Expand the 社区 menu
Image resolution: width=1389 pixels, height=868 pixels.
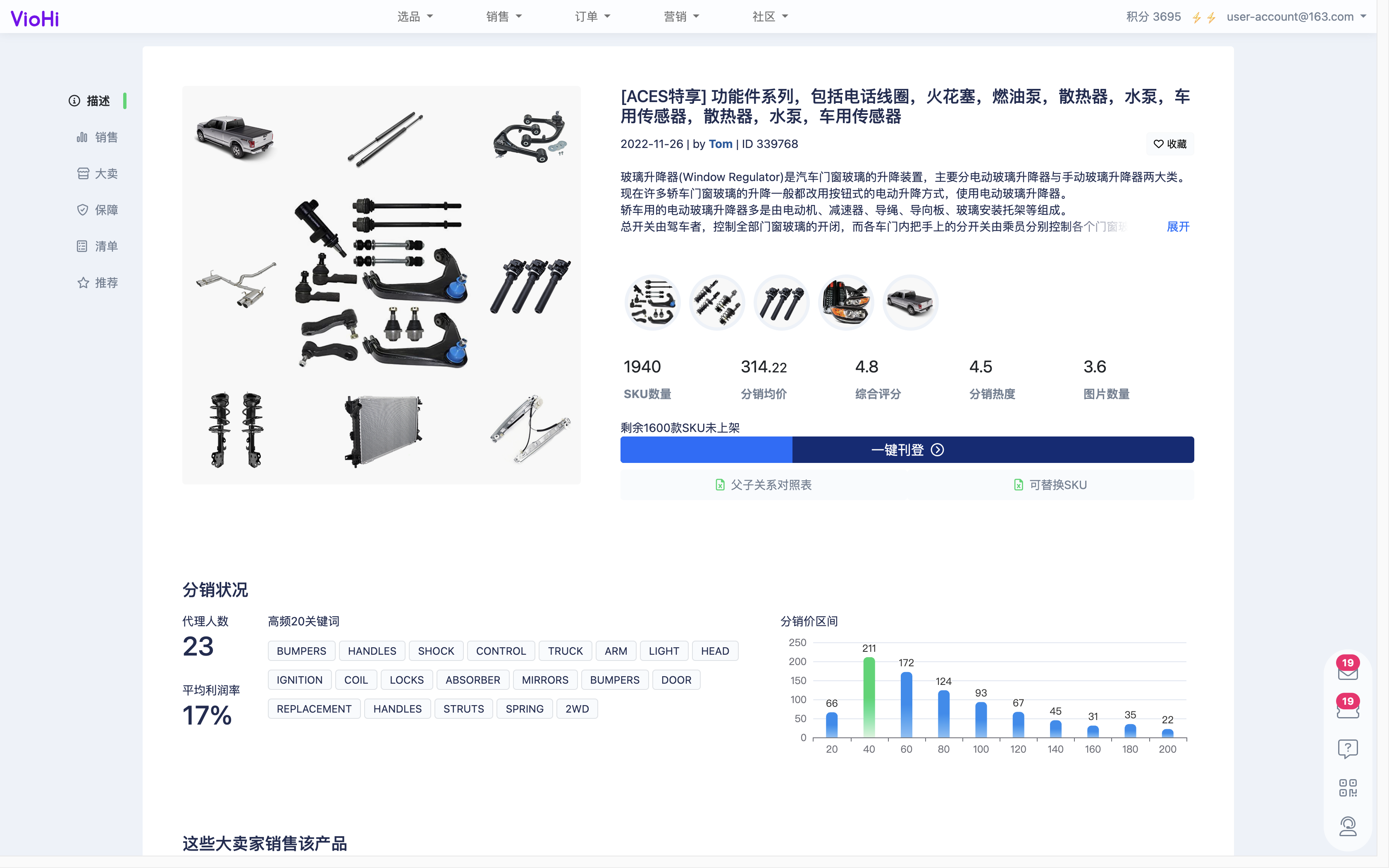tap(770, 17)
